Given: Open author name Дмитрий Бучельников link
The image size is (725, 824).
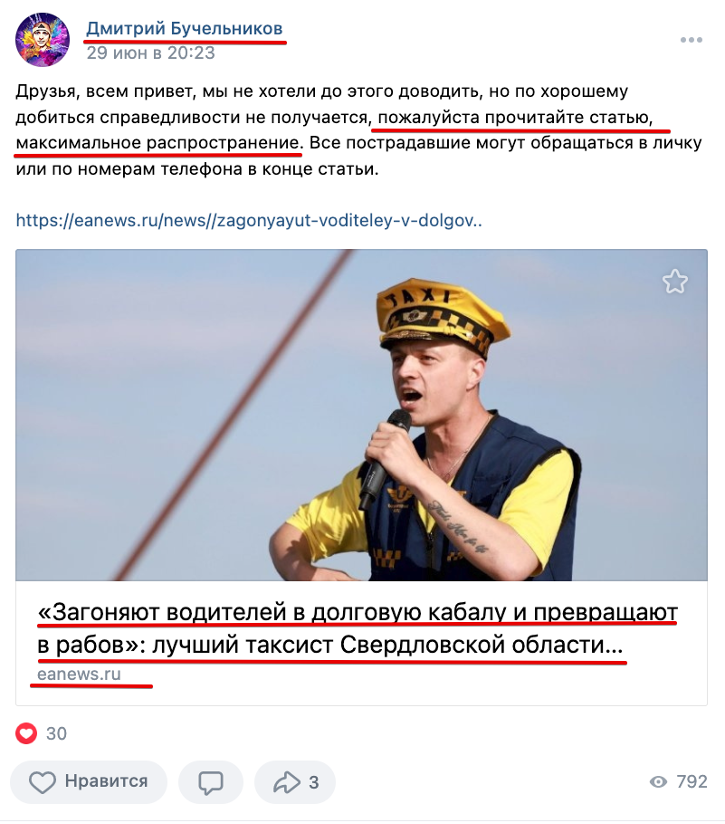Looking at the screenshot, I should tap(184, 28).
